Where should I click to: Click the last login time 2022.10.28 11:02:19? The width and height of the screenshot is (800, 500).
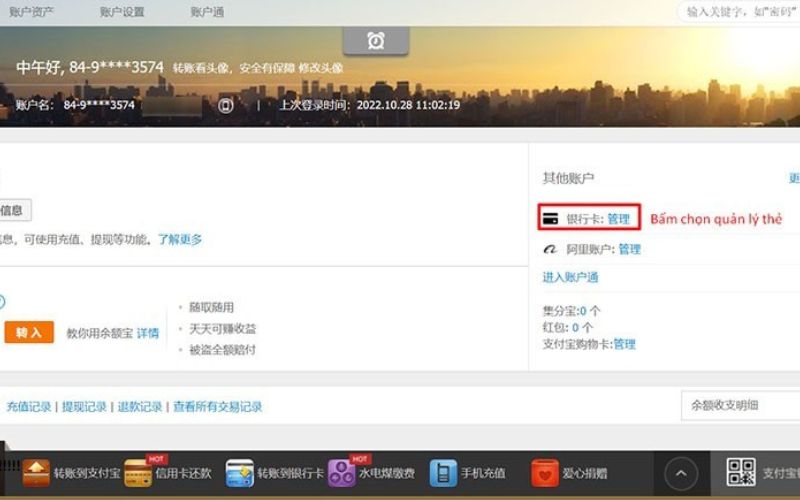[x=408, y=105]
